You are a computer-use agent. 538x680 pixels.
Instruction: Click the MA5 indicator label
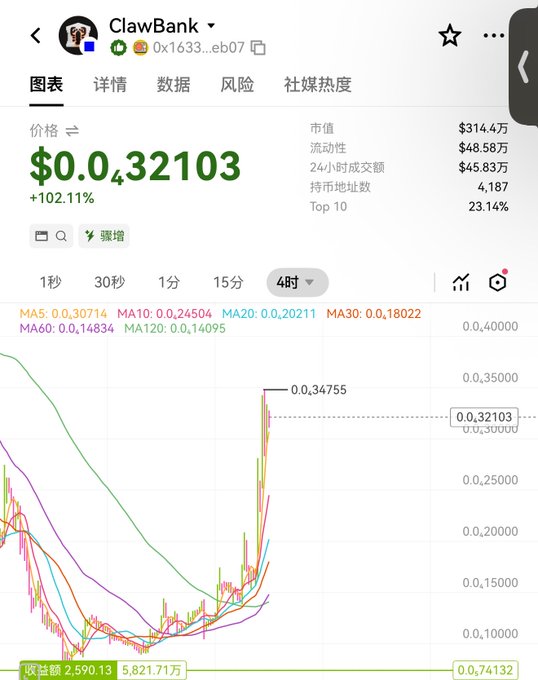(x=63, y=314)
